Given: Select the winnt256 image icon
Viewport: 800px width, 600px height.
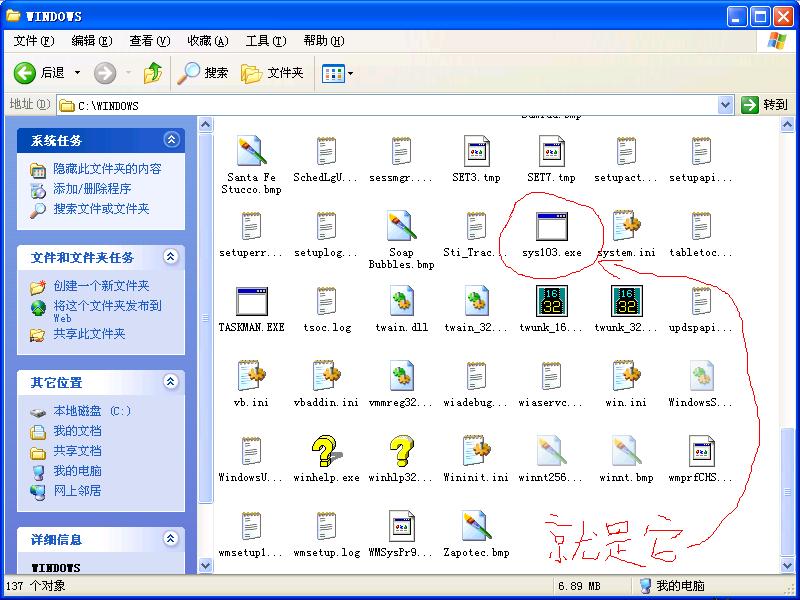Looking at the screenshot, I should (552, 451).
